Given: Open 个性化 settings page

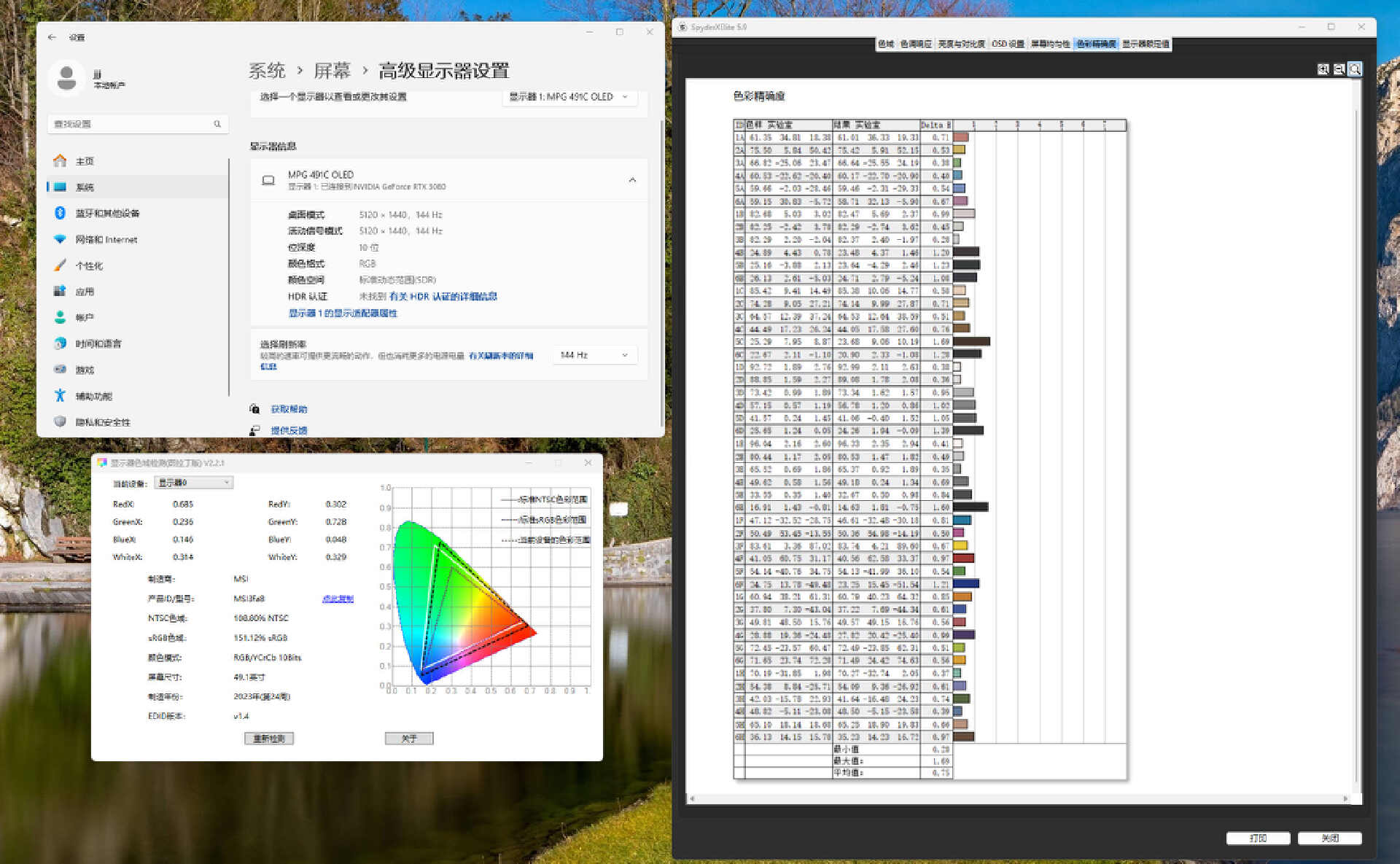Looking at the screenshot, I should [x=89, y=265].
